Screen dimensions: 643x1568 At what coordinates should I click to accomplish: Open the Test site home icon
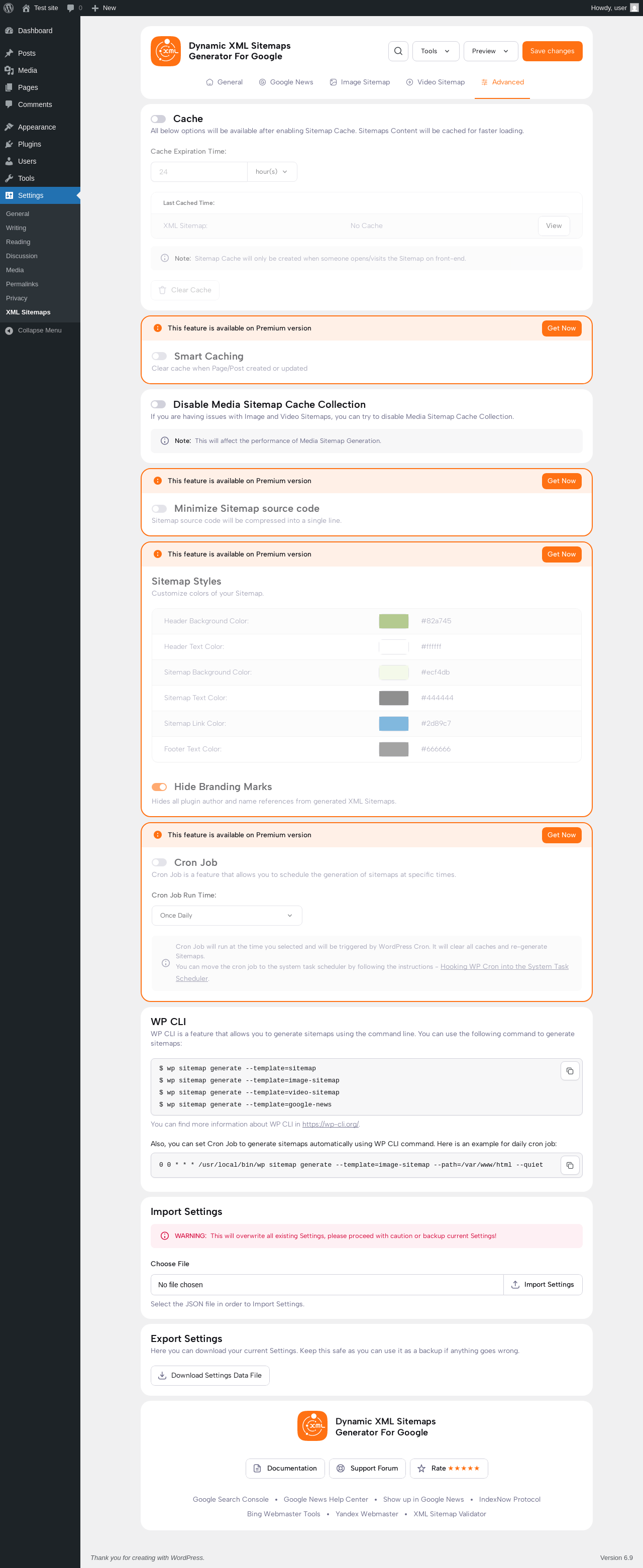(26, 8)
